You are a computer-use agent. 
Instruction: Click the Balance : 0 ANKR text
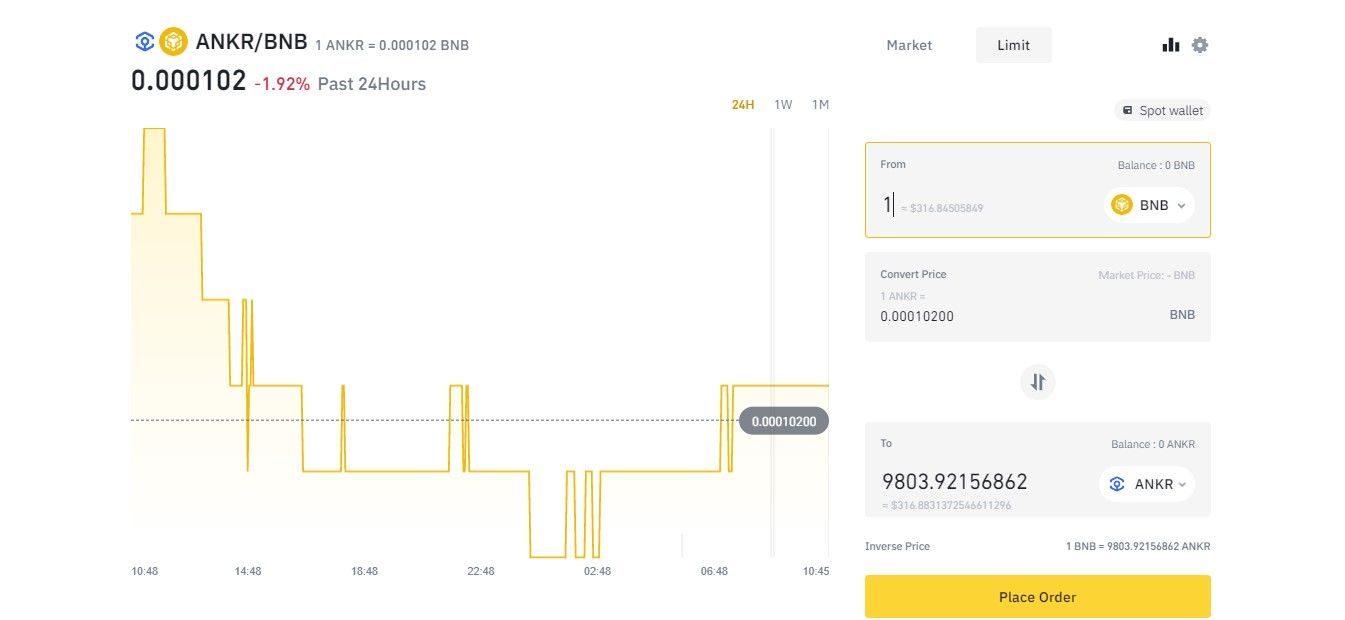pyautogui.click(x=1153, y=445)
